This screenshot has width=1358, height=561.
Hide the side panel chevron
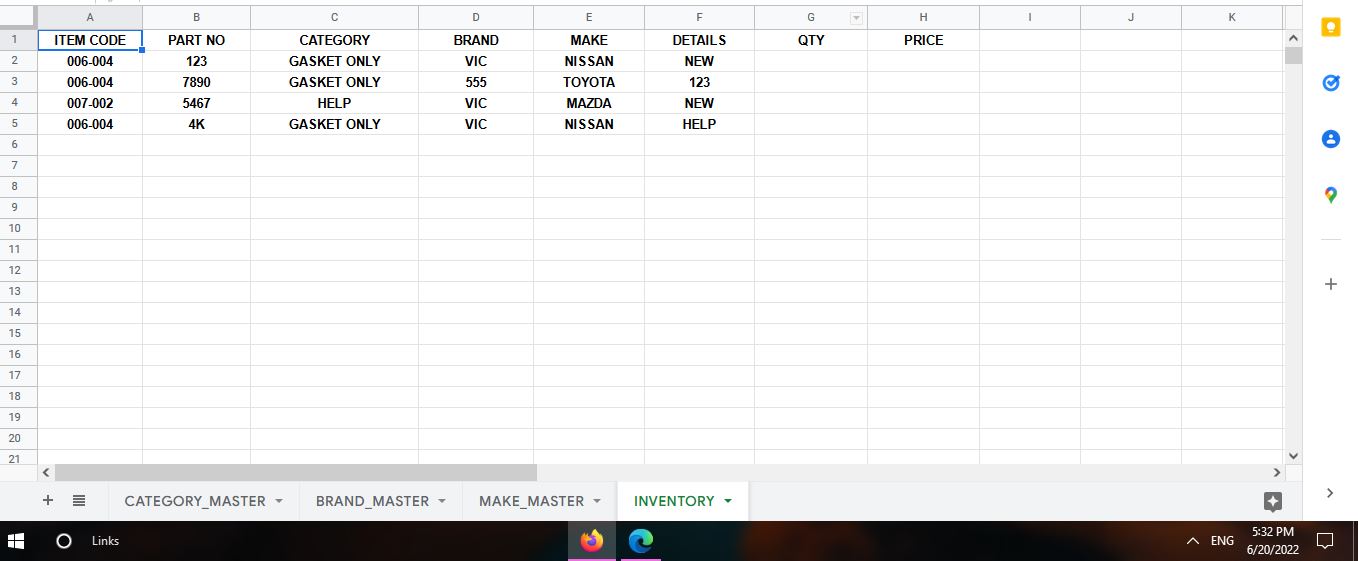click(x=1329, y=492)
